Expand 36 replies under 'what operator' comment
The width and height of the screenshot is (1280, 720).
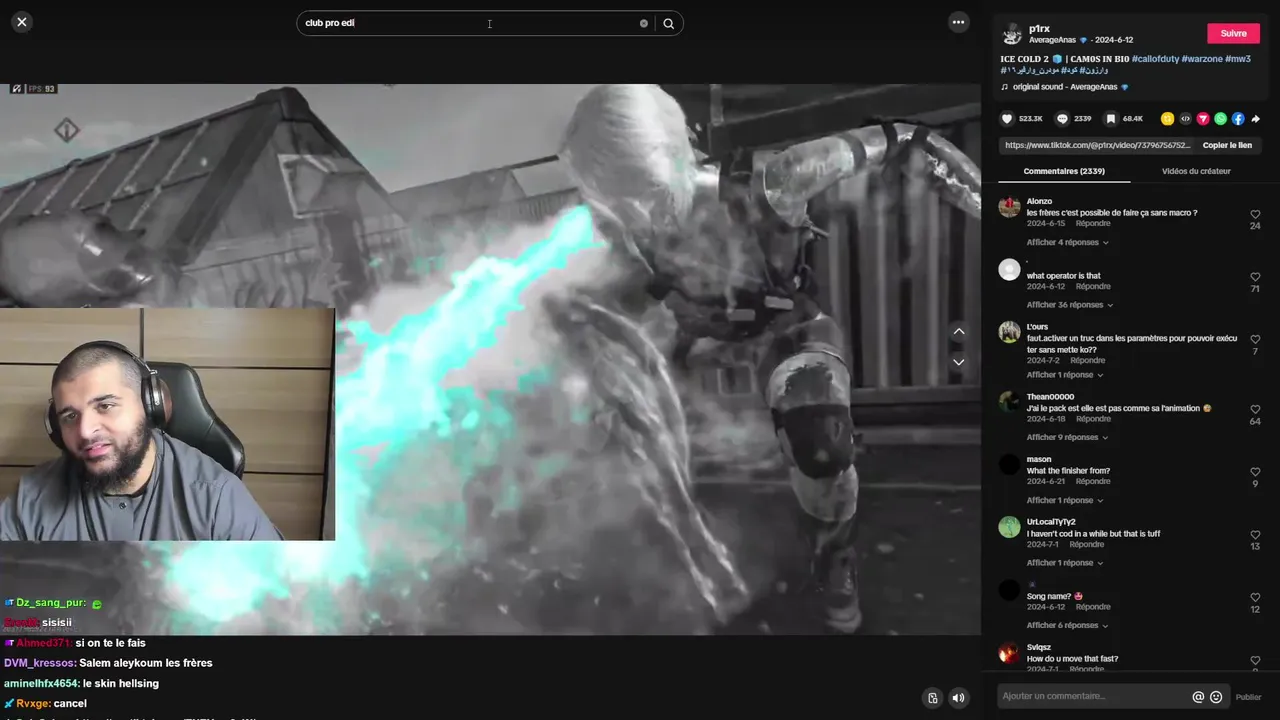coord(1069,305)
